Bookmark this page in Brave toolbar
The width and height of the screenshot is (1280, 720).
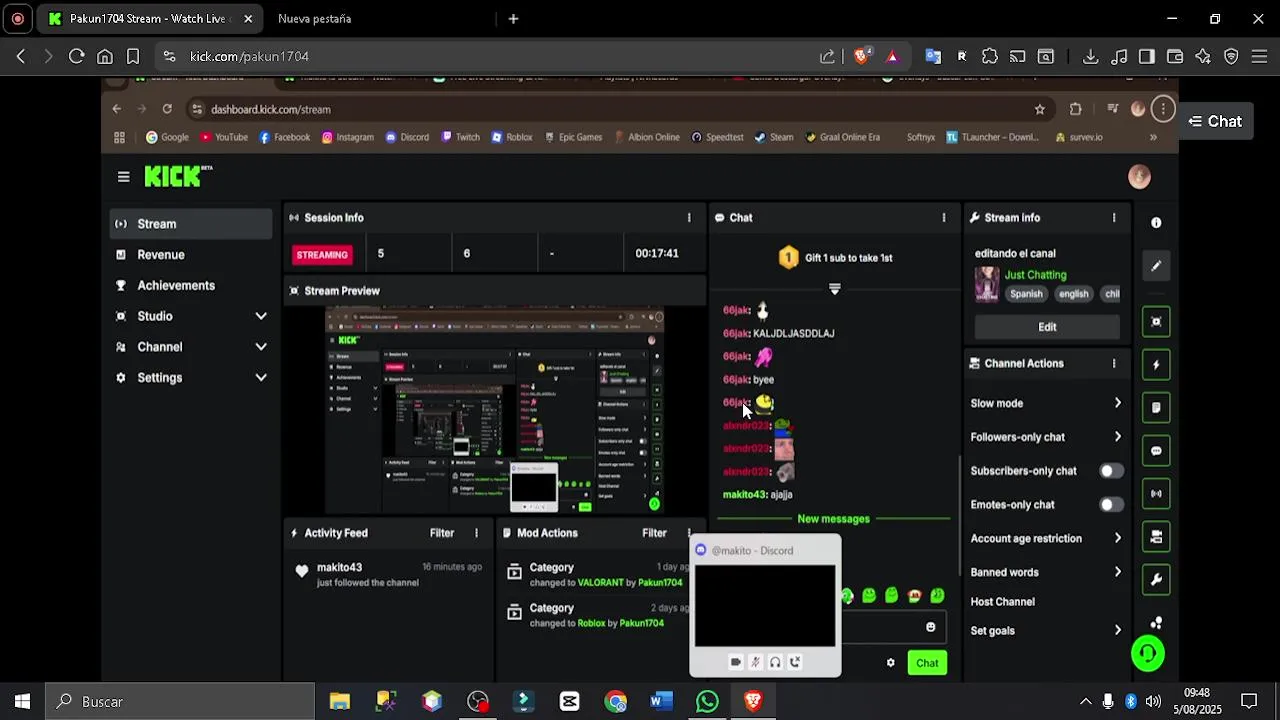point(133,56)
